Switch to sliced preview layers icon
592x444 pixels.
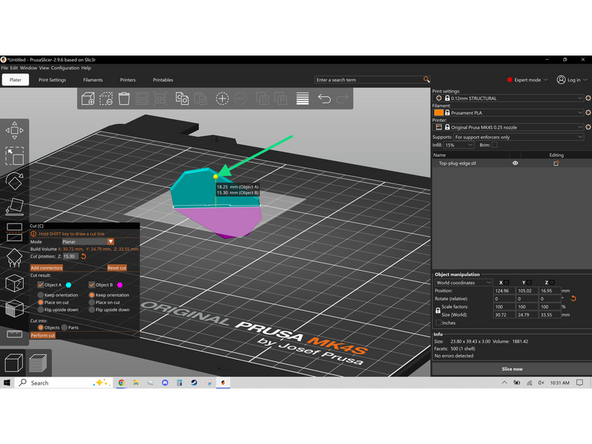[38, 363]
